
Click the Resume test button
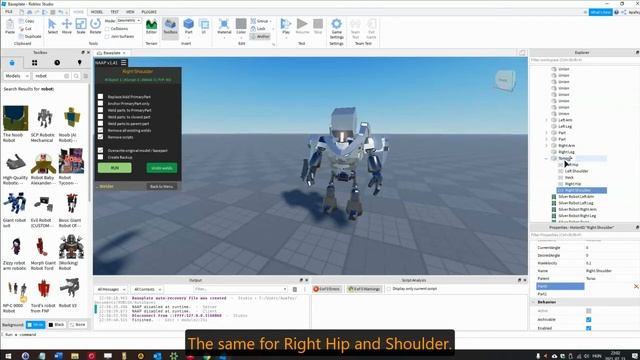[302, 27]
